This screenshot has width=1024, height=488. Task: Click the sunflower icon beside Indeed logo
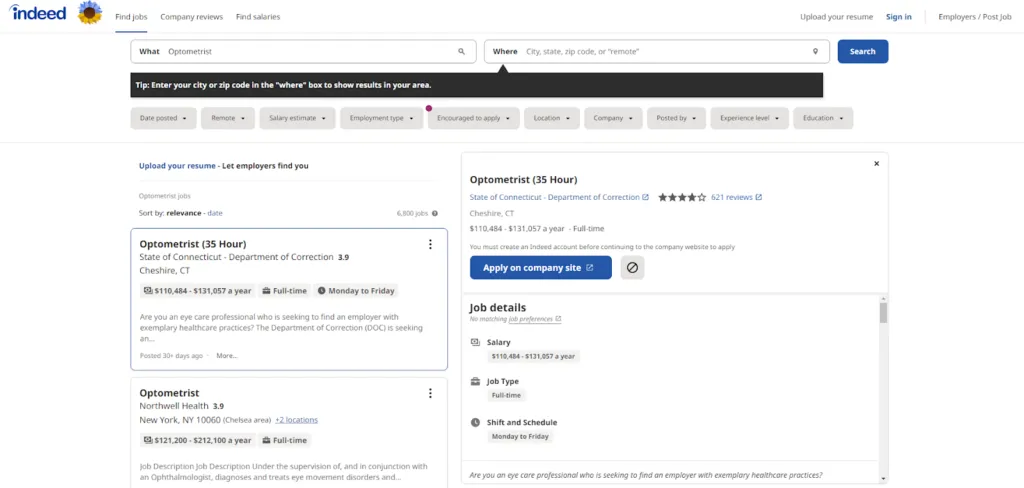[x=89, y=12]
